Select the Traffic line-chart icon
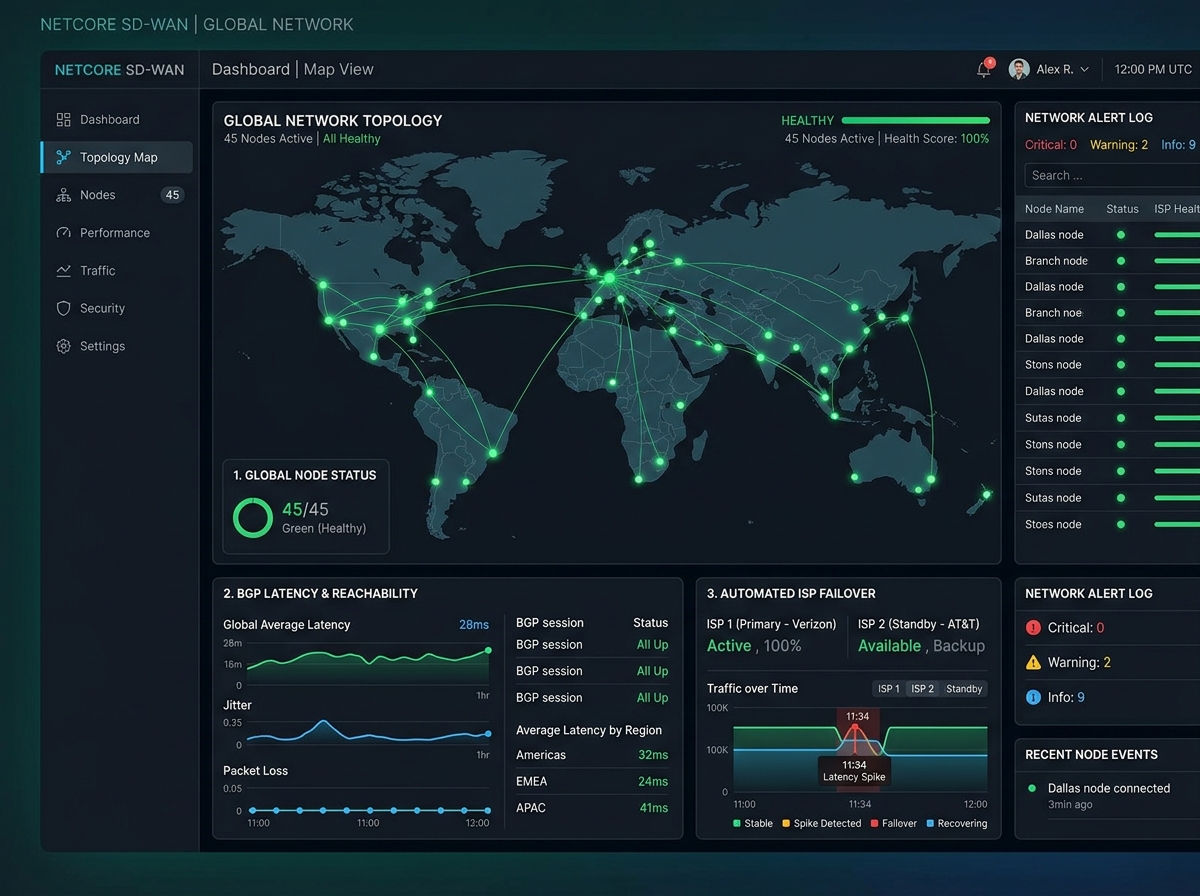The width and height of the screenshot is (1200, 896). click(63, 271)
